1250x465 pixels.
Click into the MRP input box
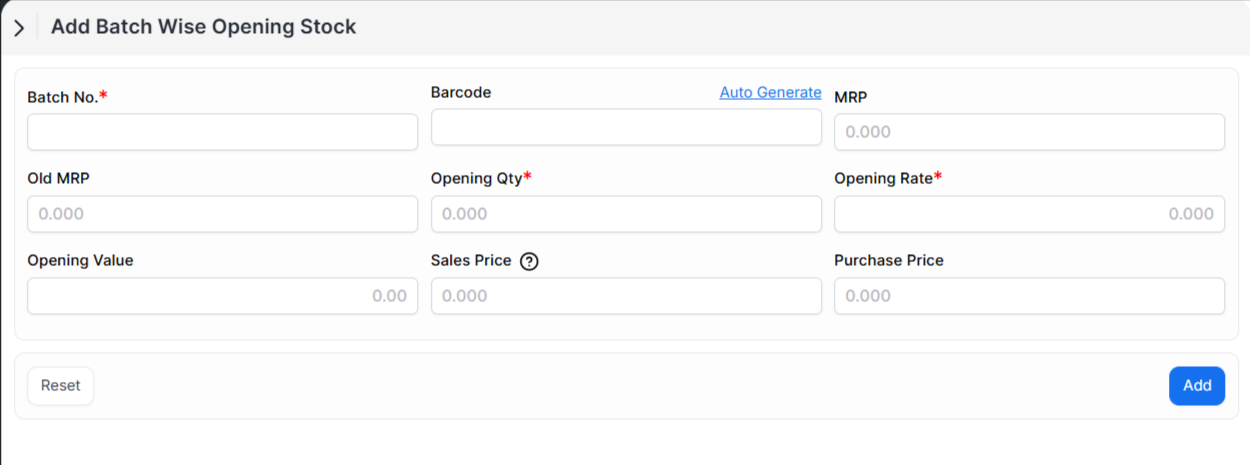[x=1029, y=132]
